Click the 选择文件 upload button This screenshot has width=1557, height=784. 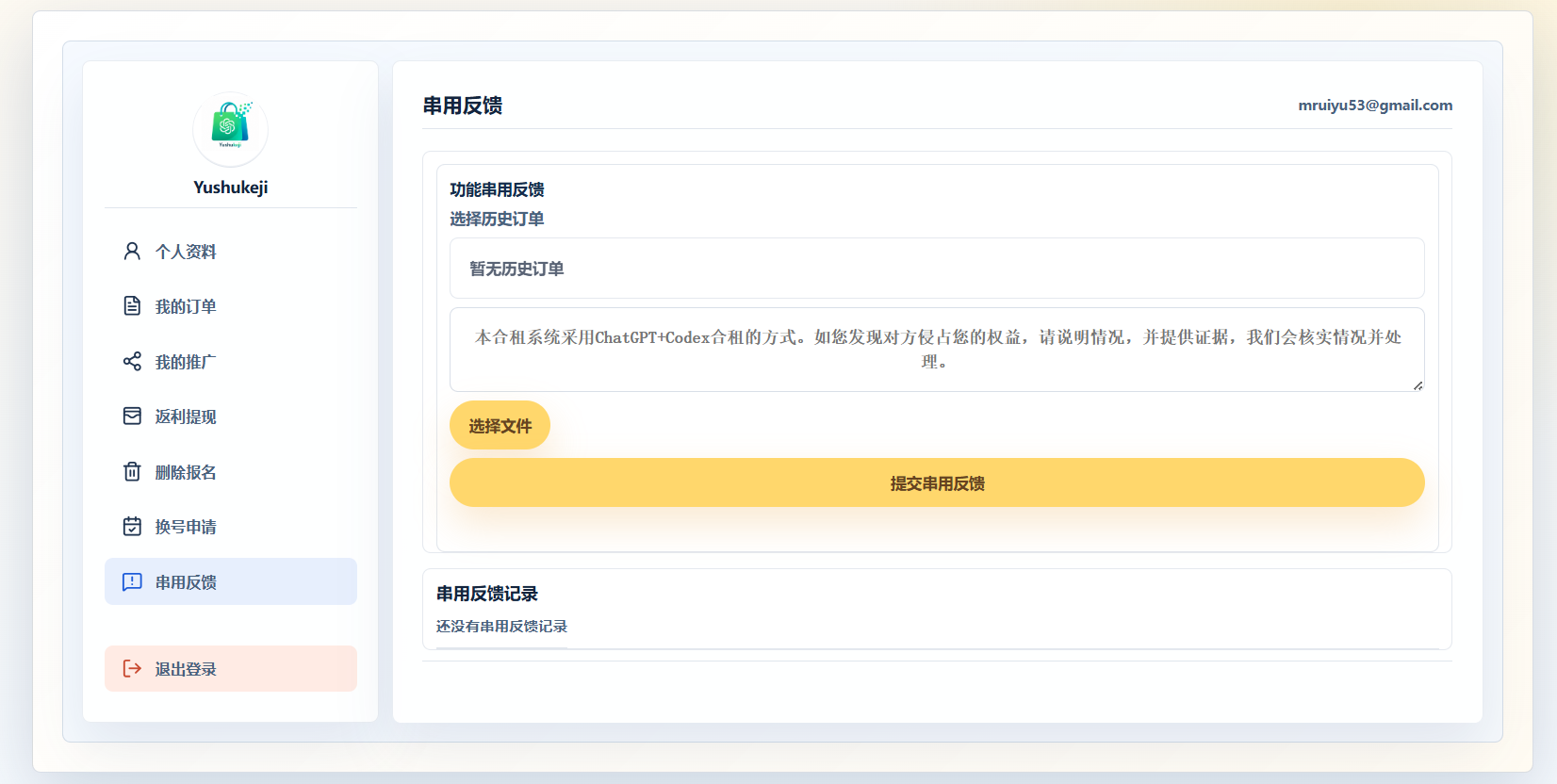(x=500, y=425)
